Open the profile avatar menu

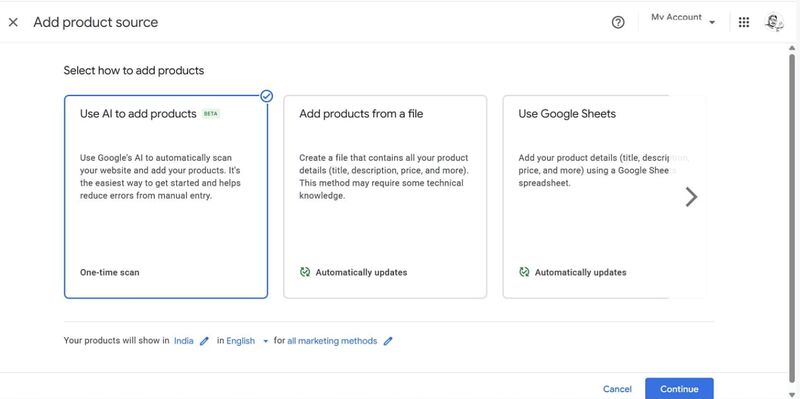pyautogui.click(x=774, y=22)
